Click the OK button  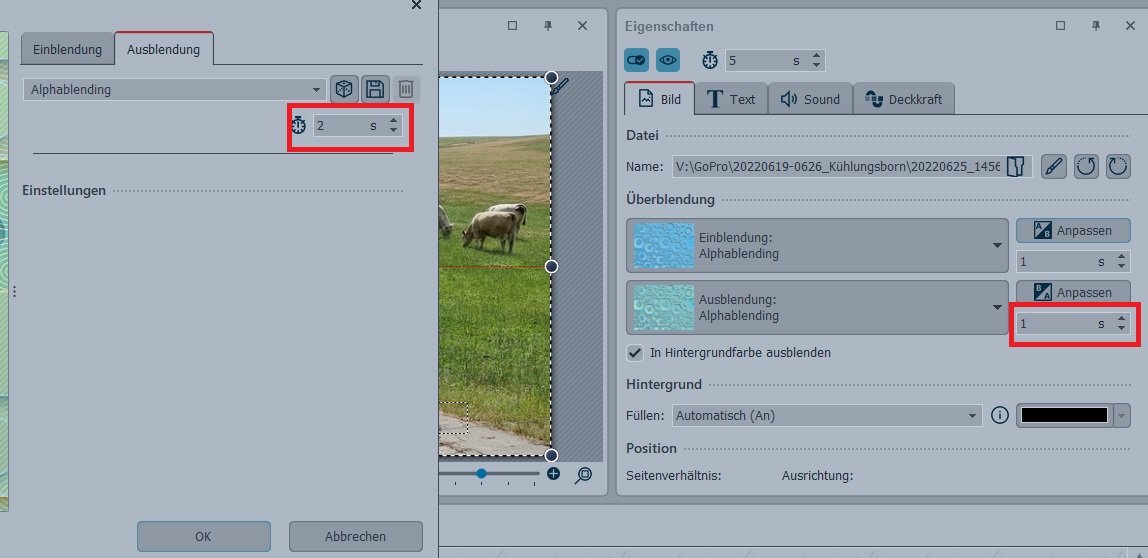click(x=203, y=536)
